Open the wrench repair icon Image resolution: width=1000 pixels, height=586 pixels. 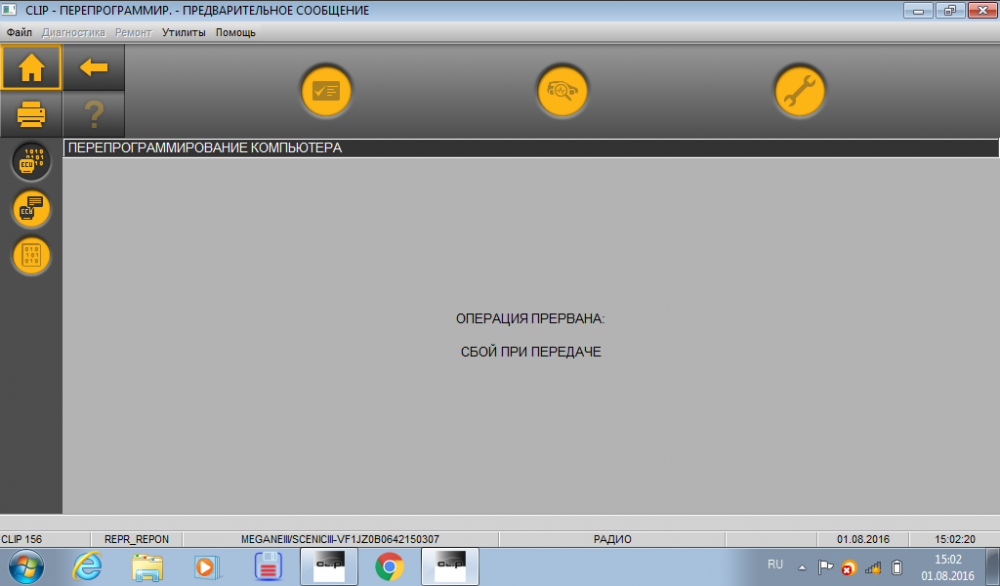[x=799, y=91]
